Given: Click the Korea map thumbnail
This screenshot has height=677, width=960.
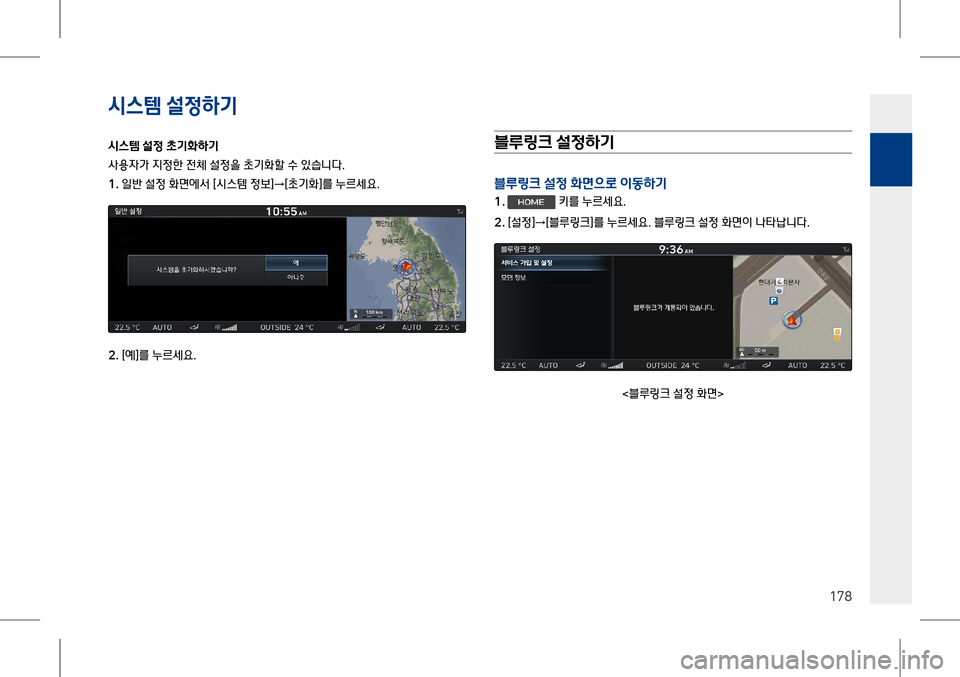Looking at the screenshot, I should 405,269.
